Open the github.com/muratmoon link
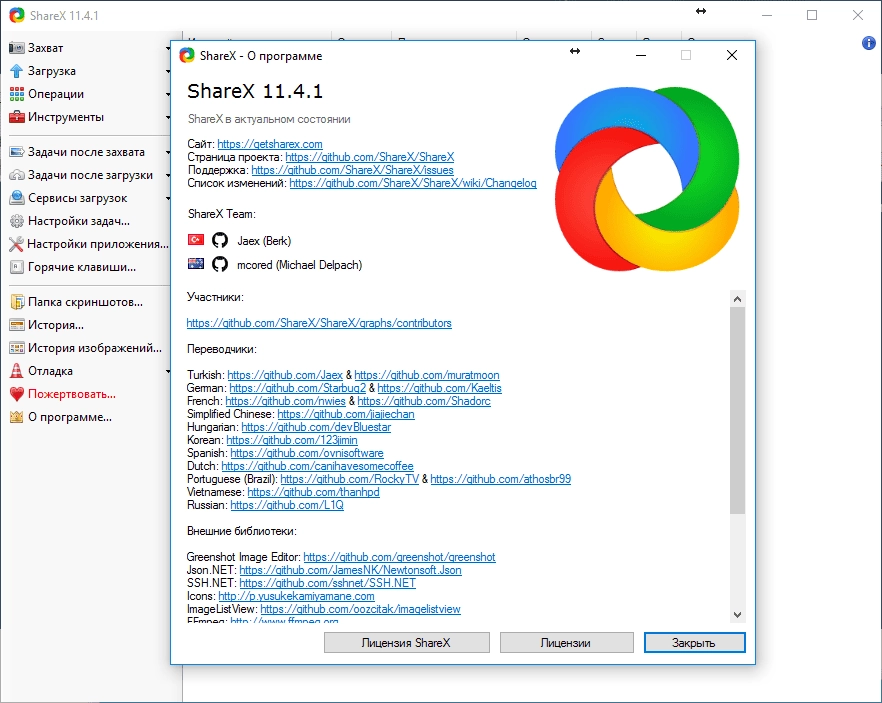 (x=427, y=375)
